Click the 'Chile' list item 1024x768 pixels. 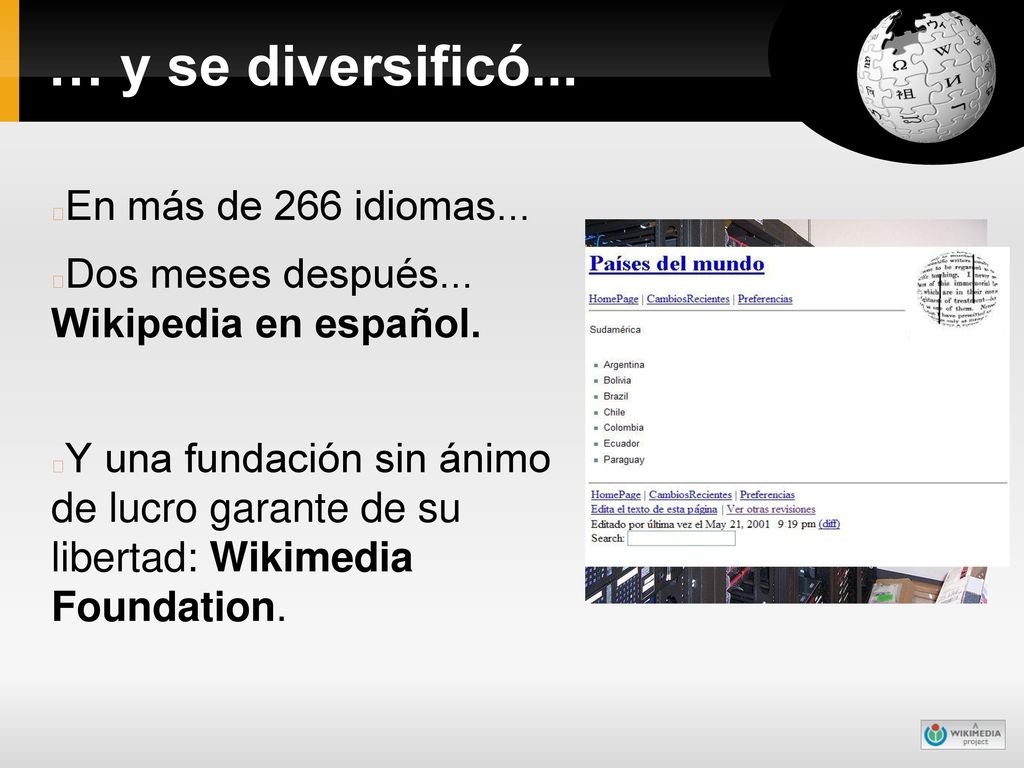pyautogui.click(x=614, y=412)
